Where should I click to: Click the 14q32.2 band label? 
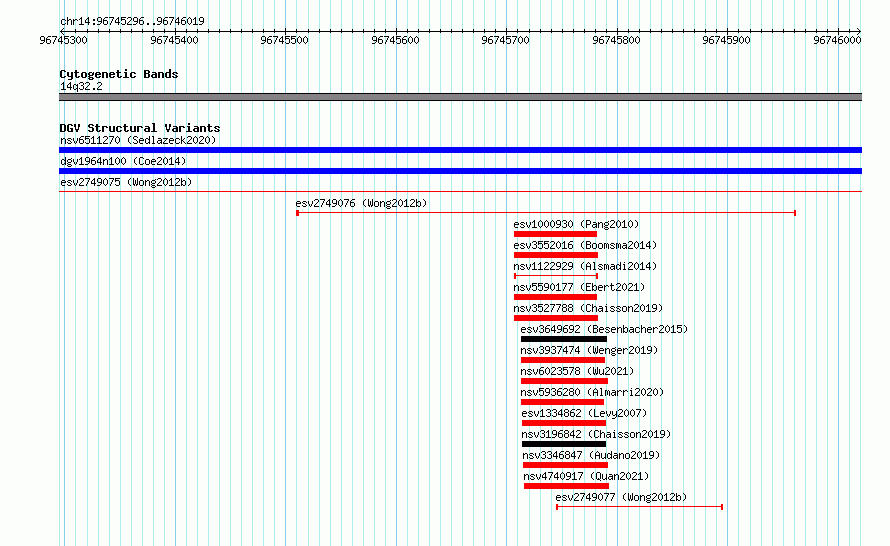(x=81, y=86)
